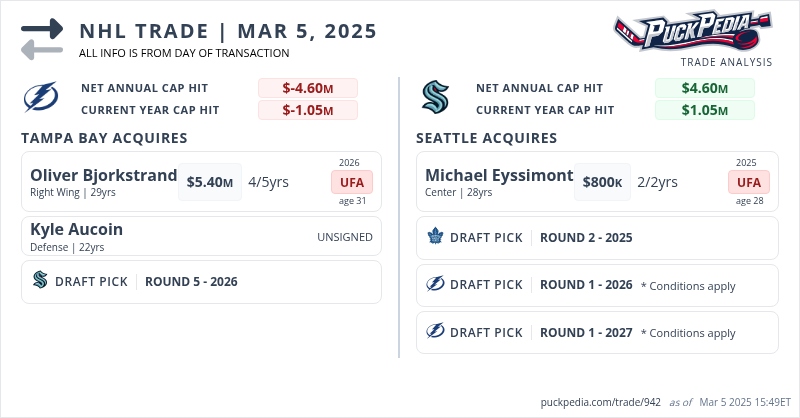Click the PuckPedia logo
This screenshot has height=418, width=800.
pos(693,31)
